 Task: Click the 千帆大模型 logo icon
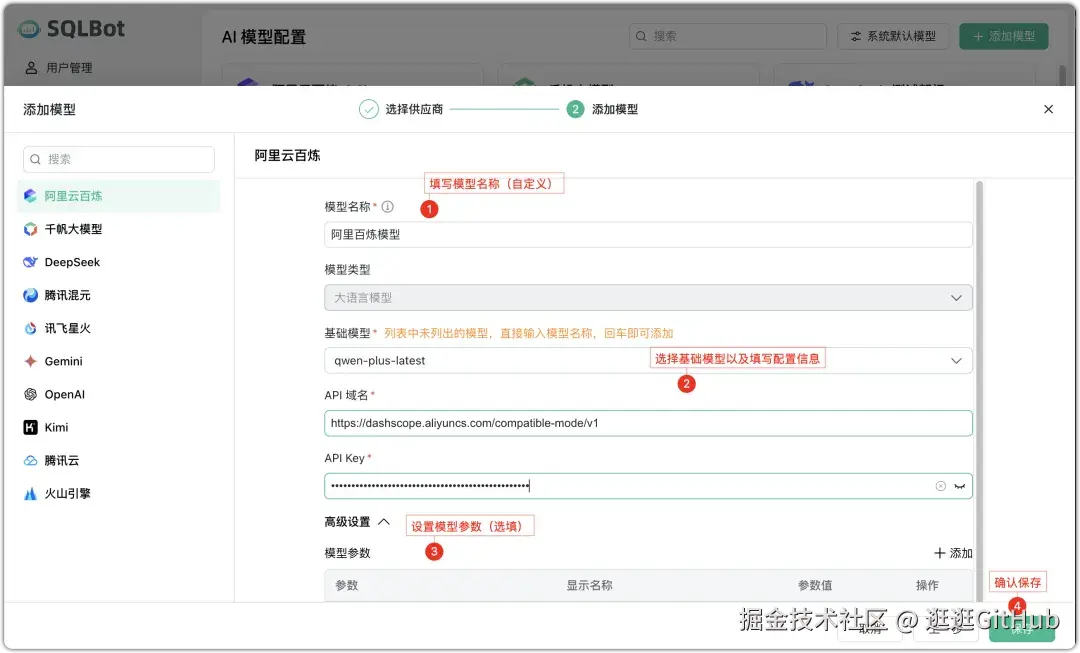coord(30,229)
